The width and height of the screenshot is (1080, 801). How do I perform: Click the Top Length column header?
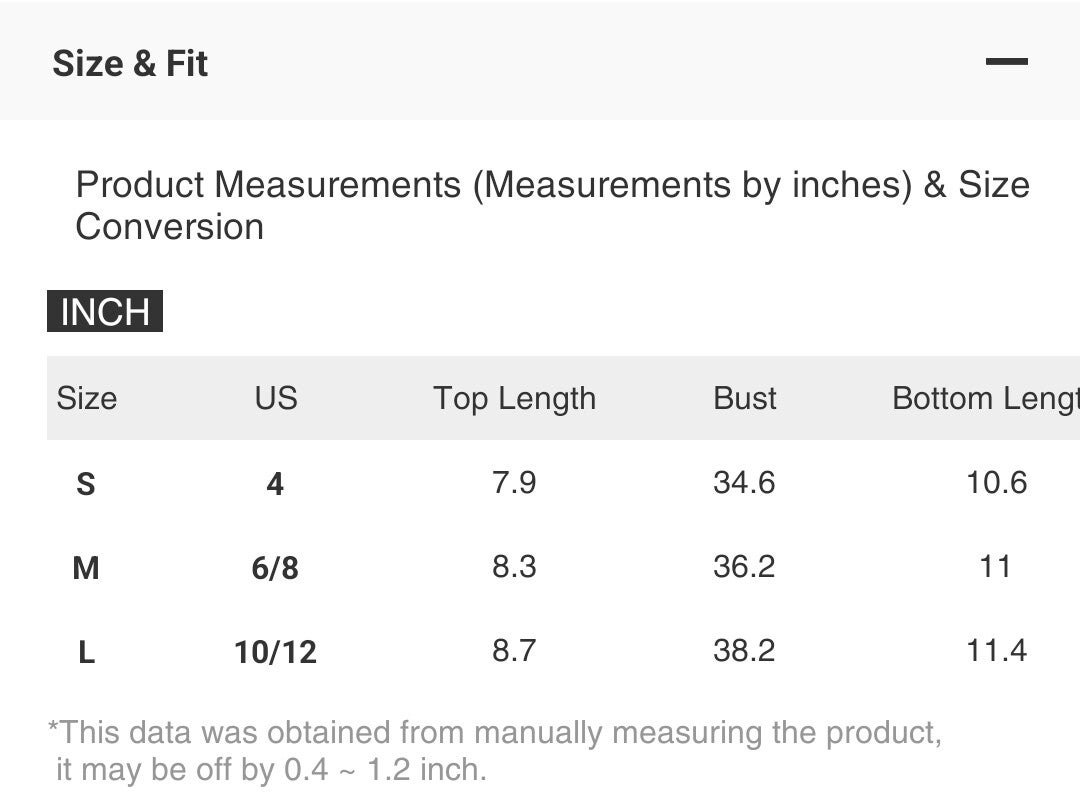514,398
